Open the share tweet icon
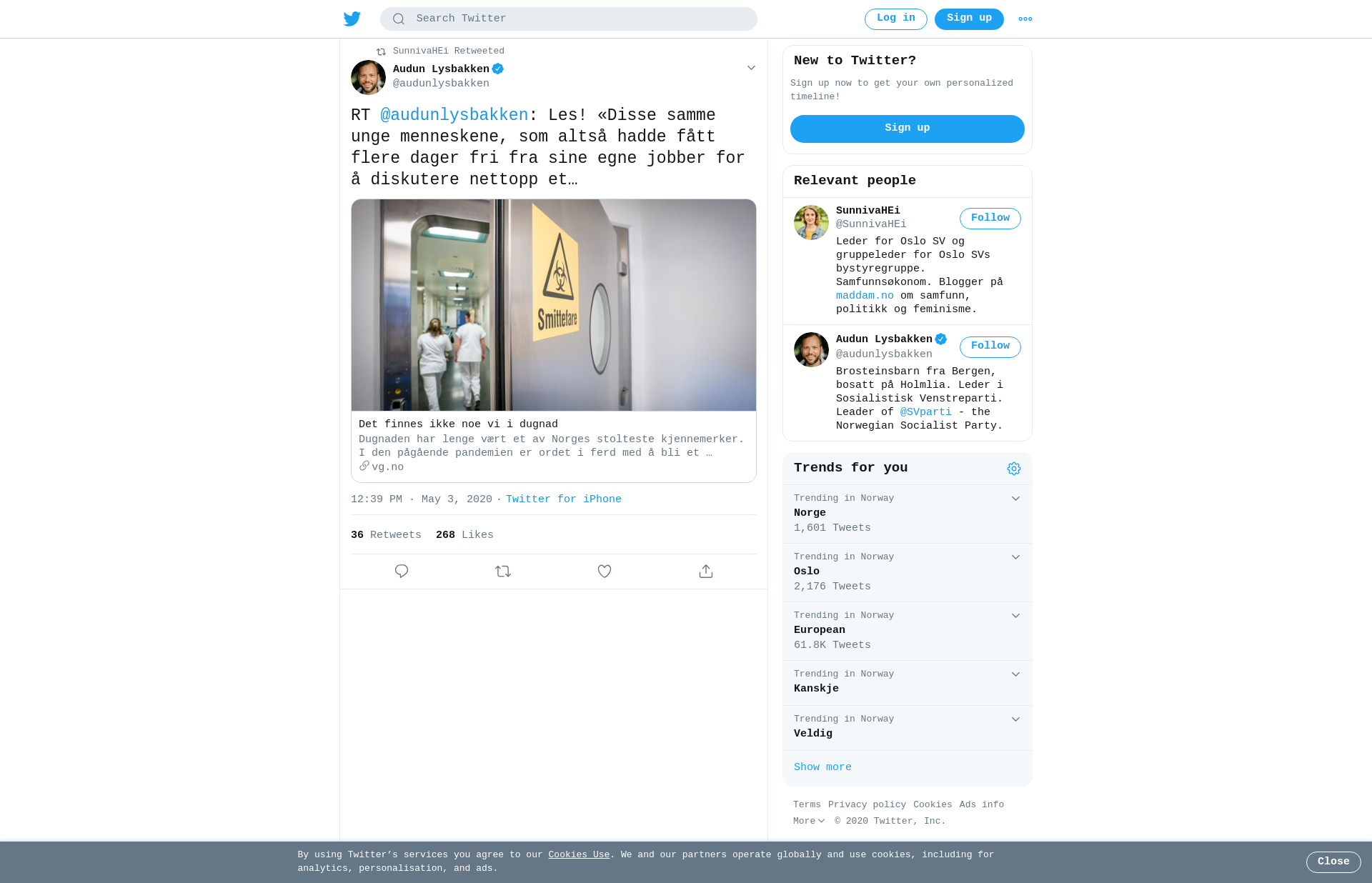 click(706, 572)
